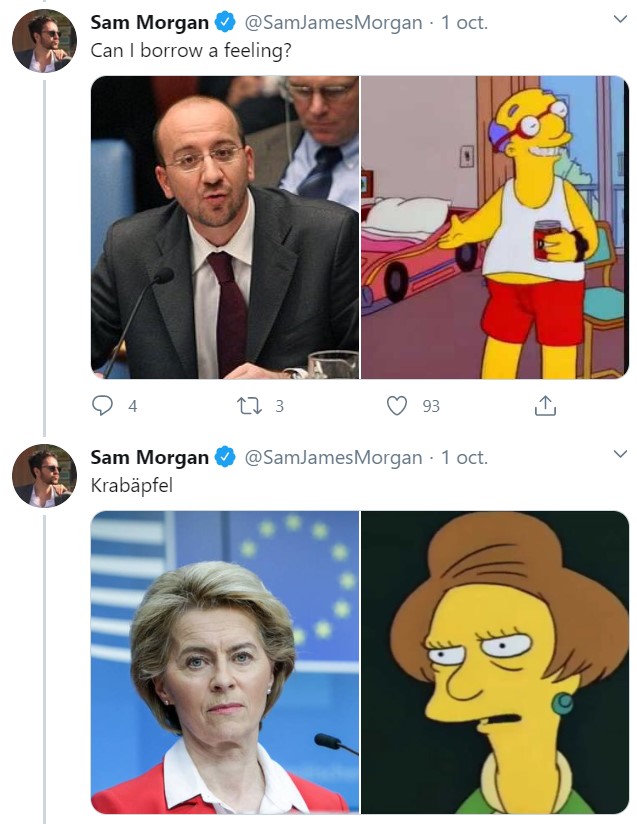The image size is (637, 824).
Task: Like the "Can I borrow a feeling?" tweet
Action: 397,406
